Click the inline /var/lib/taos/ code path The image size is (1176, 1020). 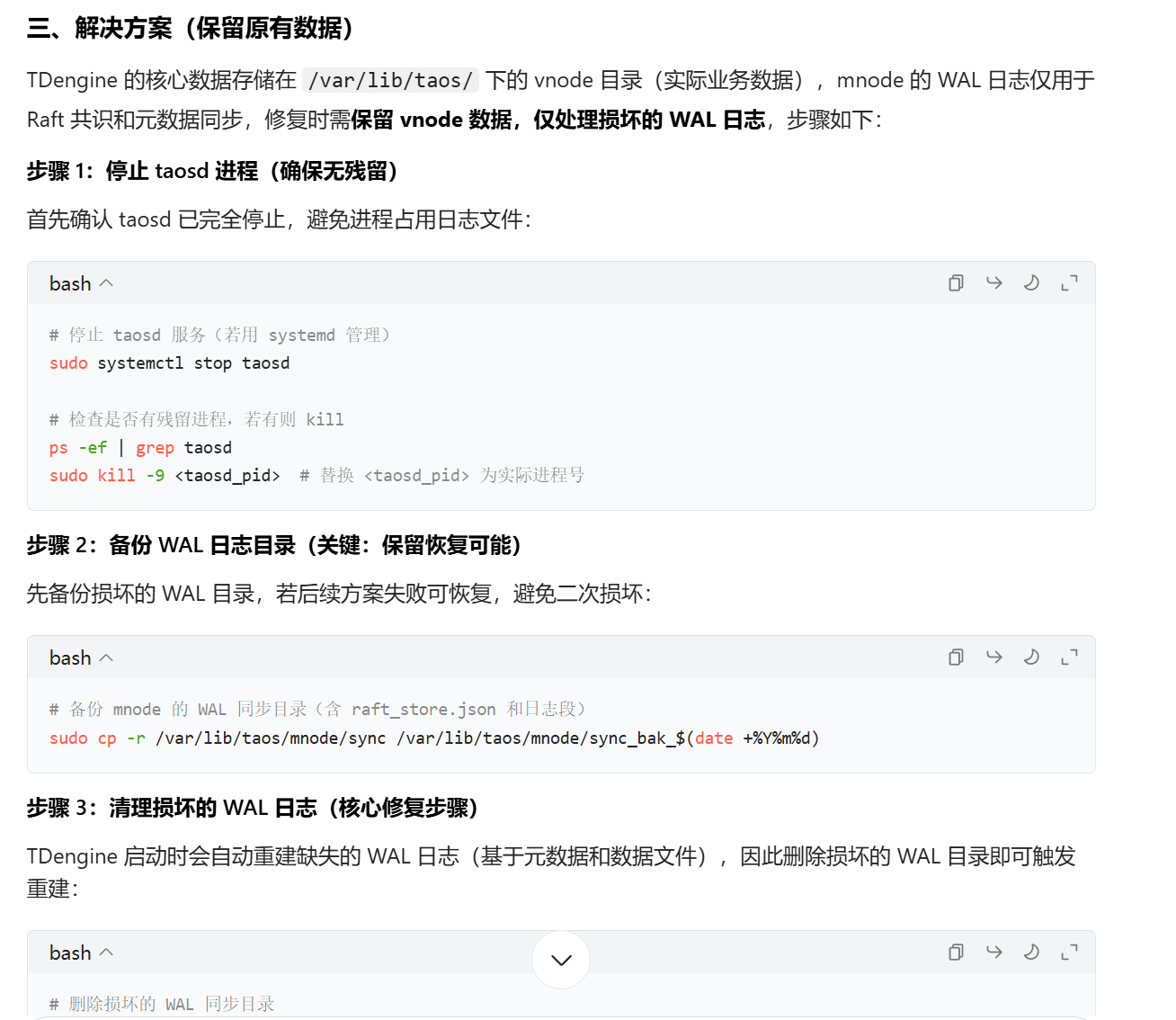(391, 81)
